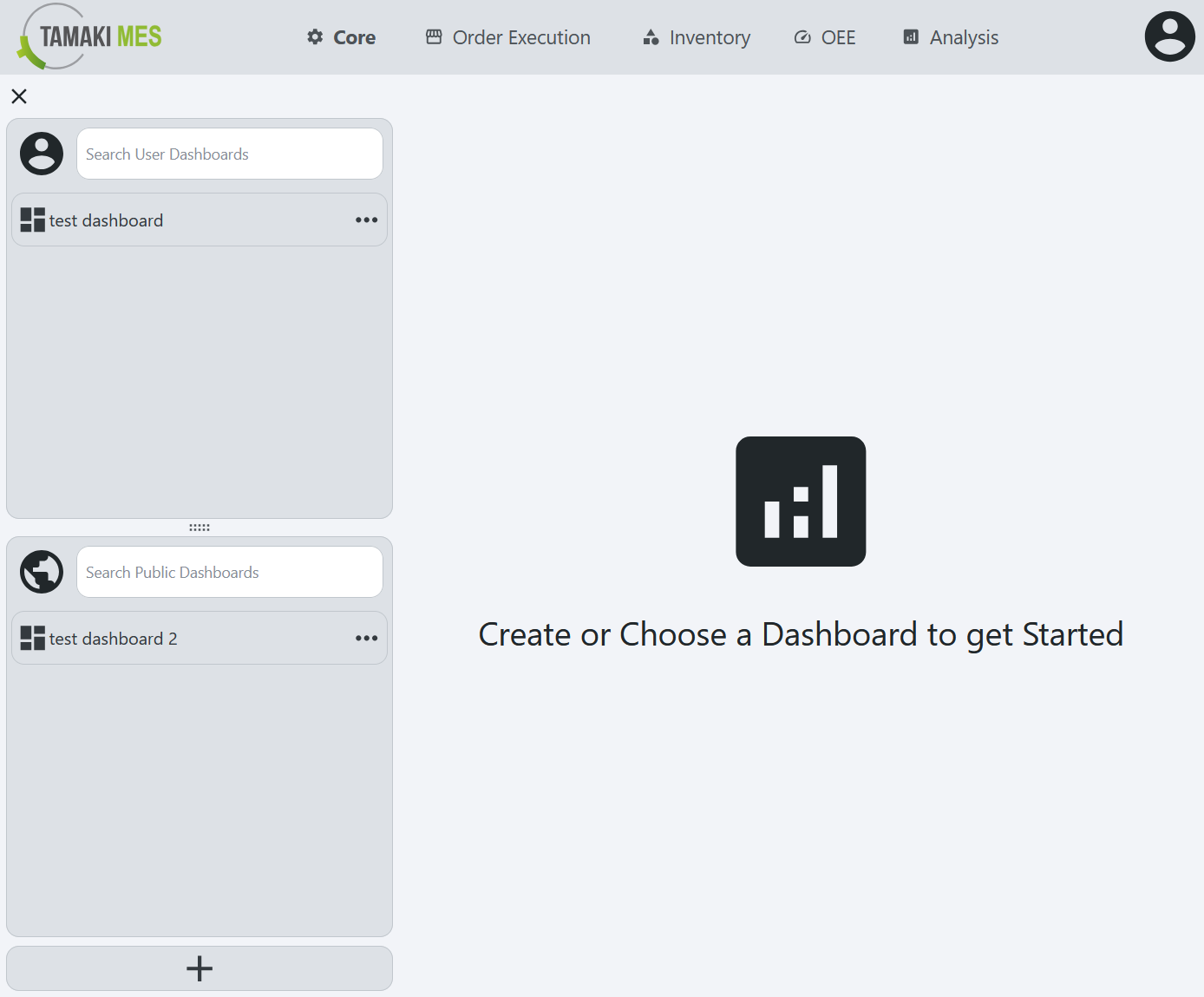The height and width of the screenshot is (997, 1204).
Task: Click the chart icon next to Analysis
Action: click(910, 36)
